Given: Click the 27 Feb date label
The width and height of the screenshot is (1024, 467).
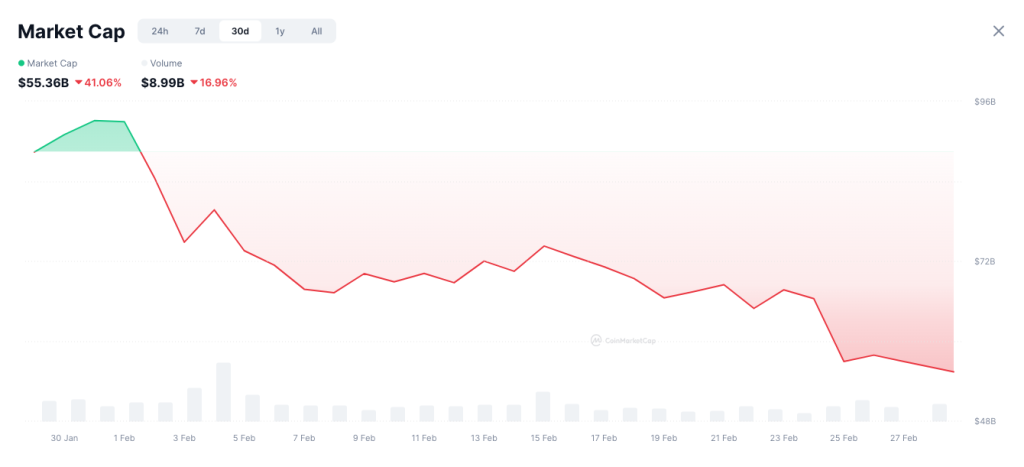Looking at the screenshot, I should [x=903, y=438].
